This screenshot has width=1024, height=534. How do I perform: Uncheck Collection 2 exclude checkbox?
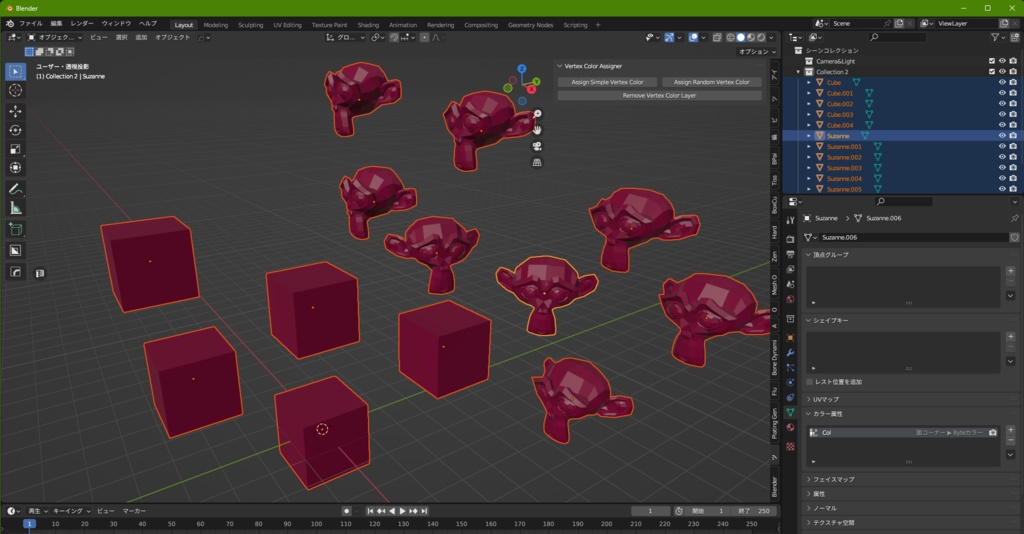[x=992, y=72]
